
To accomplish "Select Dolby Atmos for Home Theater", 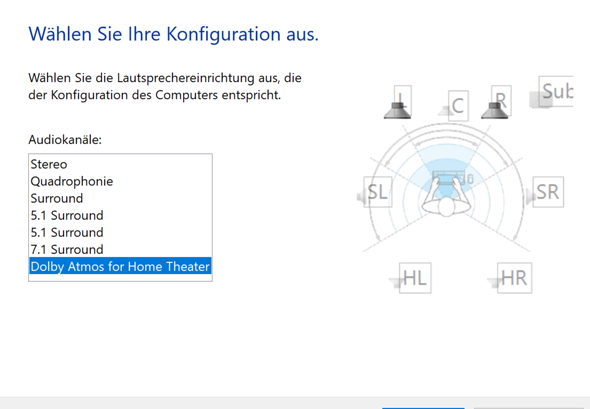I will [x=120, y=266].
